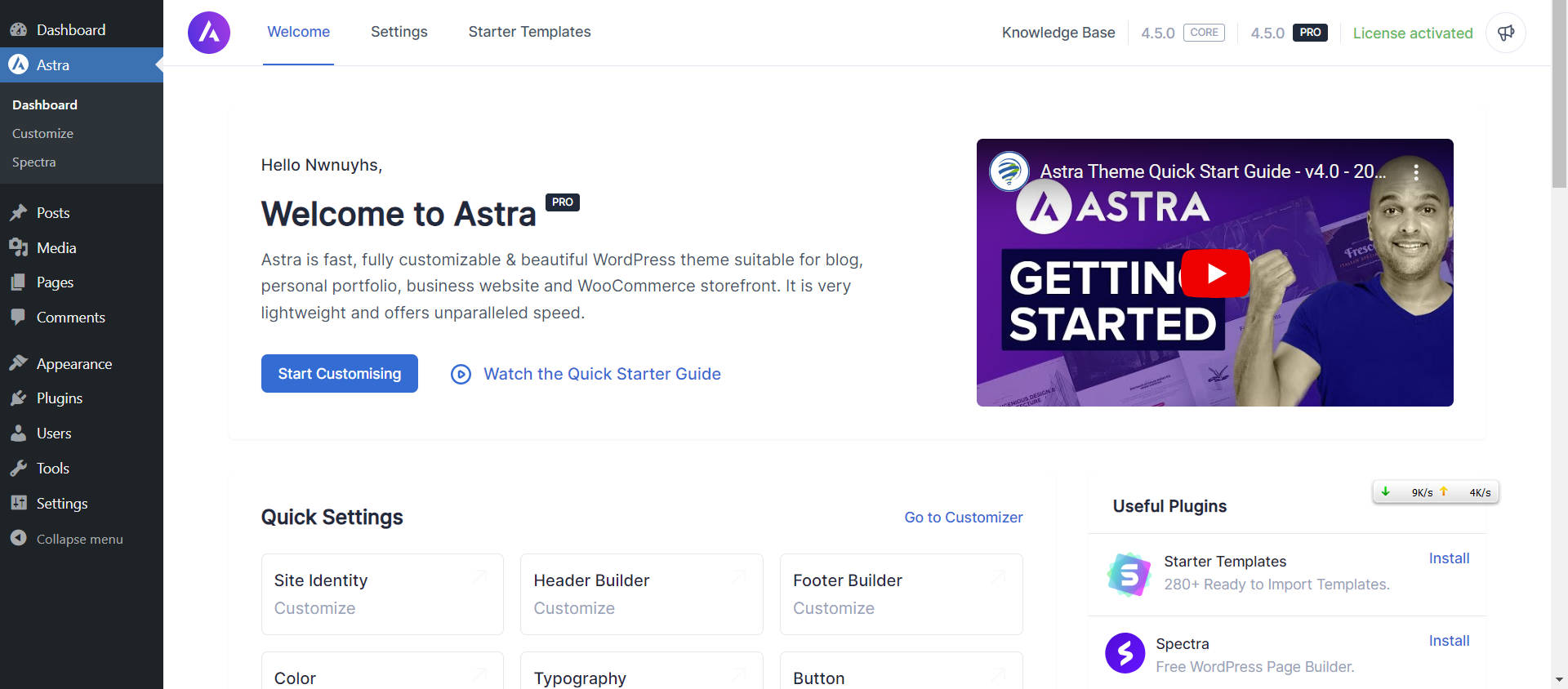Viewport: 1568px width, 689px height.
Task: Click Go to Customizer link
Action: pyautogui.click(x=963, y=518)
